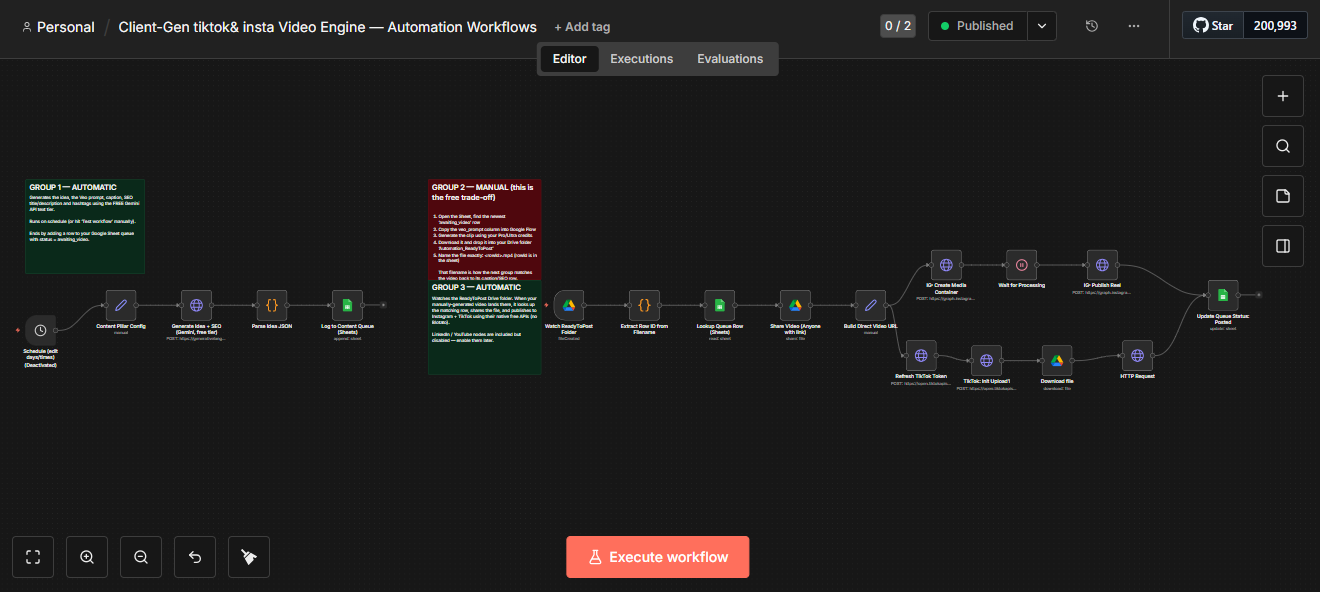Open the IG Publish Reel node
The height and width of the screenshot is (592, 1320).
coord(1102,265)
